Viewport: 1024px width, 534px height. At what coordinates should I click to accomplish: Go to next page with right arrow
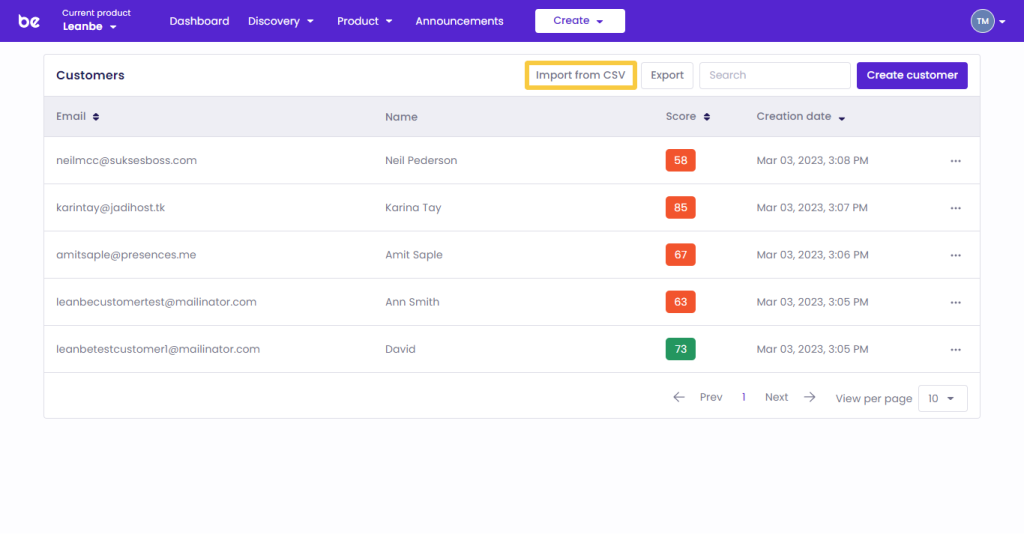(x=810, y=397)
